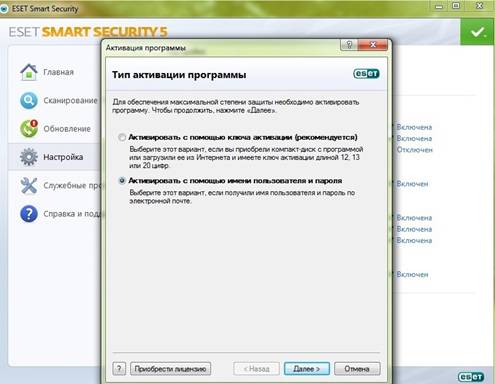Click the last Включен link at bottom

click(x=412, y=274)
